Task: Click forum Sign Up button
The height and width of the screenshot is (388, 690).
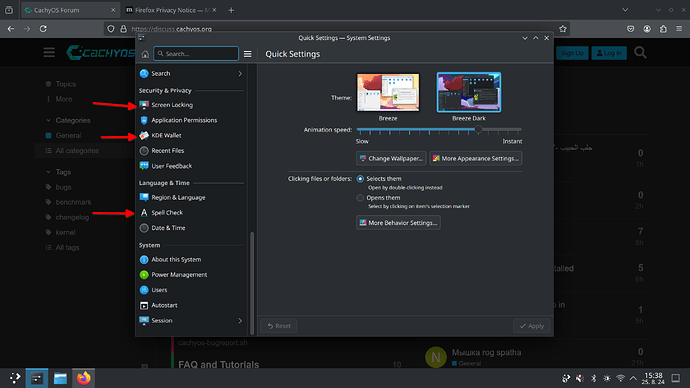Action: pos(572,53)
